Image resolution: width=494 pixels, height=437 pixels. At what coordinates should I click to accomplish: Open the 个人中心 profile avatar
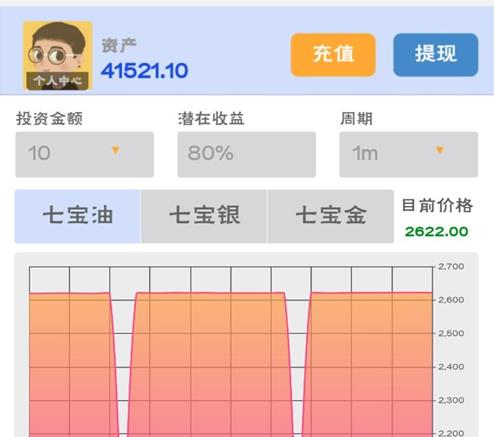click(58, 55)
